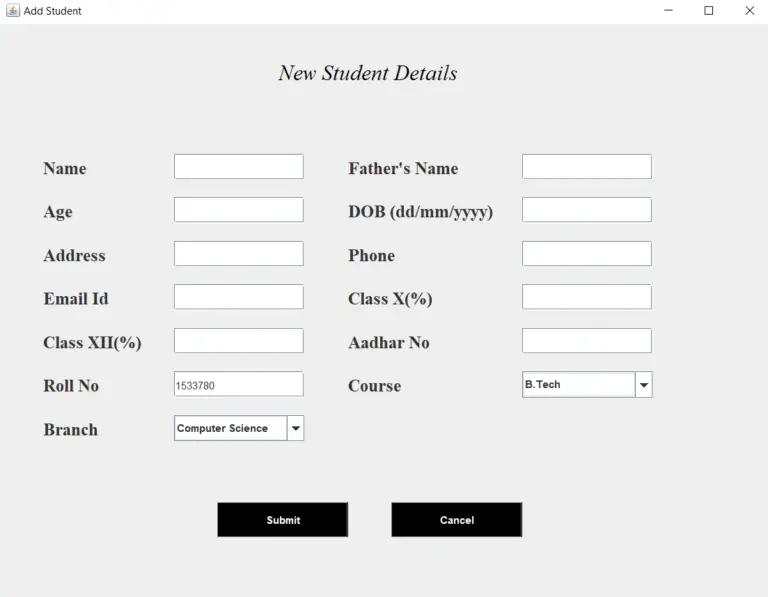Click into the Father's Name field
Image resolution: width=768 pixels, height=597 pixels.
point(586,167)
